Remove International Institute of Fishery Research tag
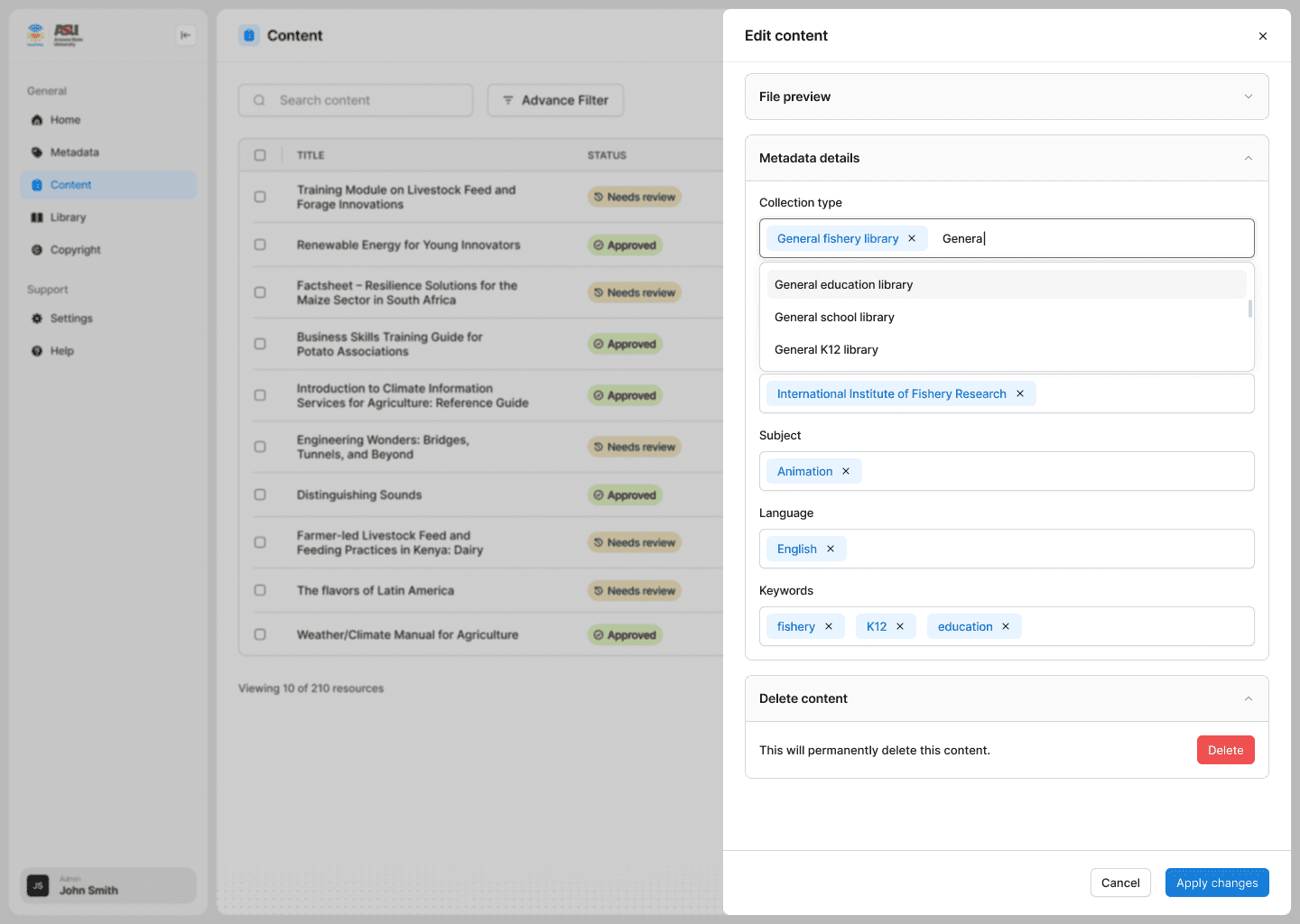The width and height of the screenshot is (1300, 924). tap(1020, 394)
